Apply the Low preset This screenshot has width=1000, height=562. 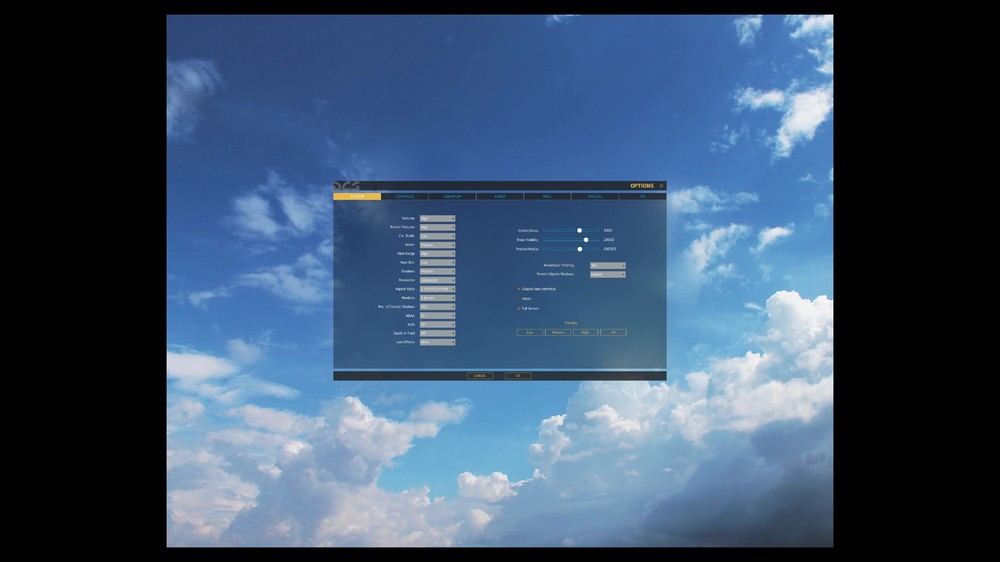tap(530, 332)
